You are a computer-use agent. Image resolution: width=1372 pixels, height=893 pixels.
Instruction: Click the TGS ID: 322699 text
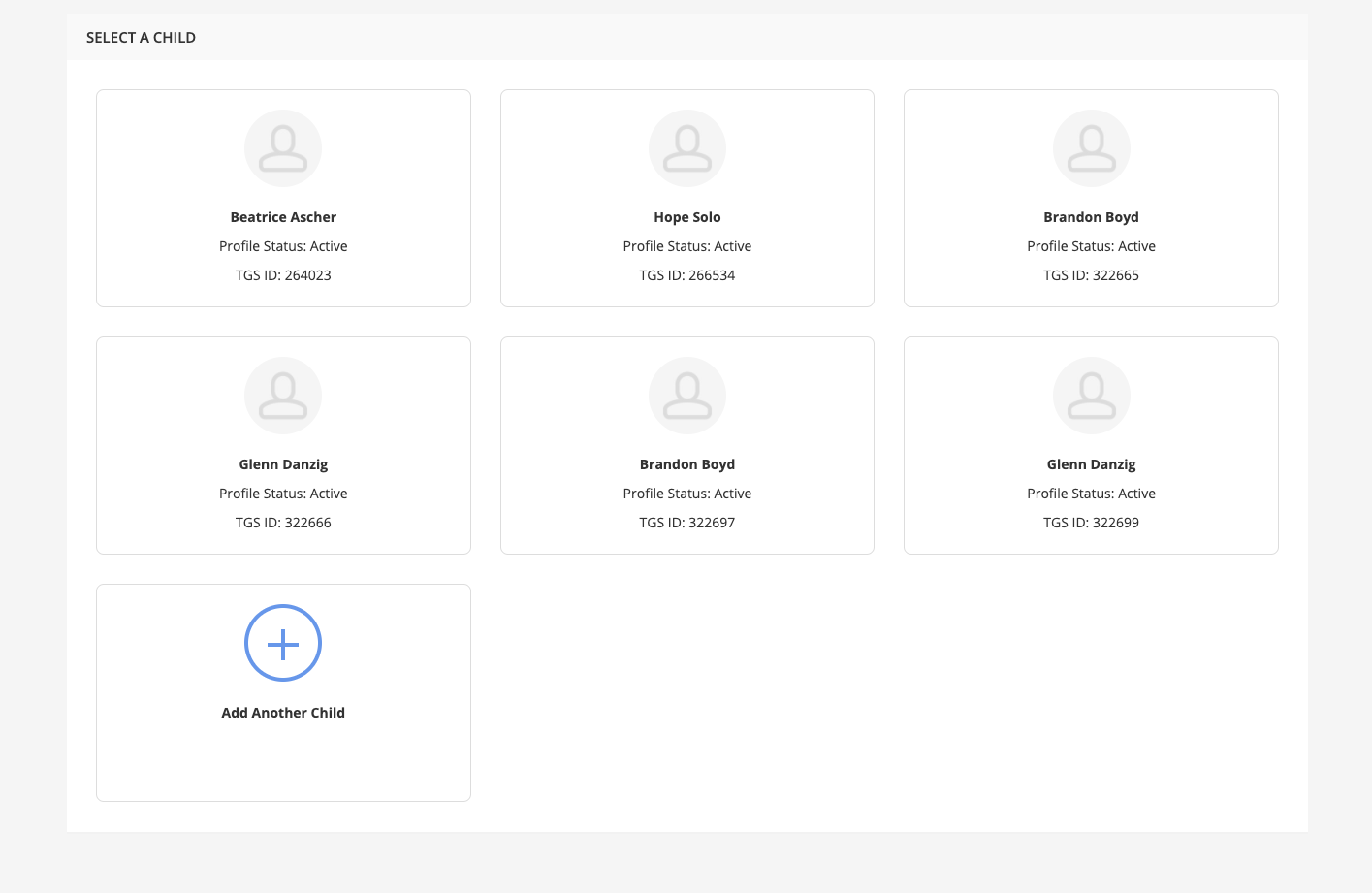1091,523
